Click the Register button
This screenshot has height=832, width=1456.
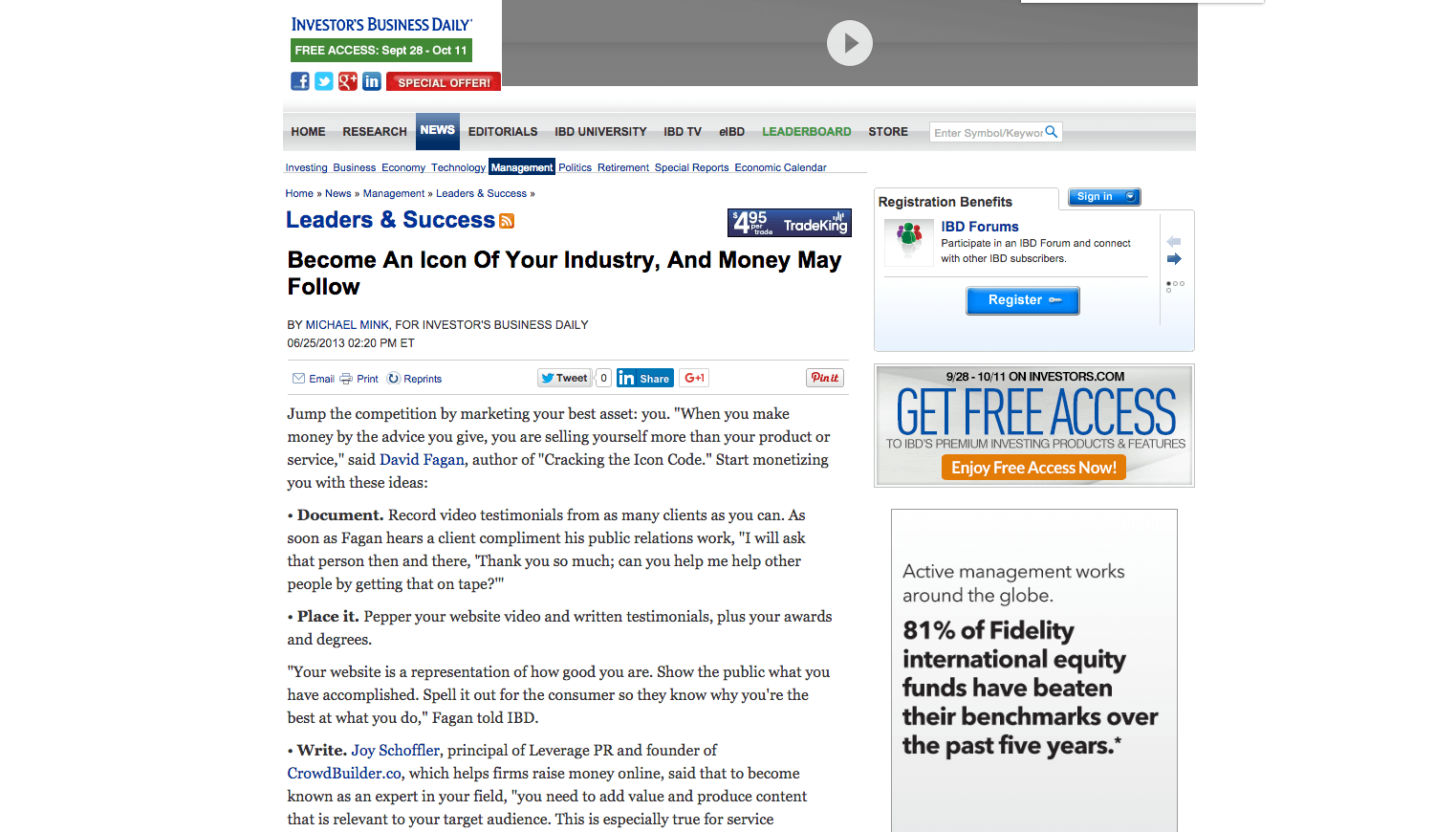pyautogui.click(x=1023, y=300)
